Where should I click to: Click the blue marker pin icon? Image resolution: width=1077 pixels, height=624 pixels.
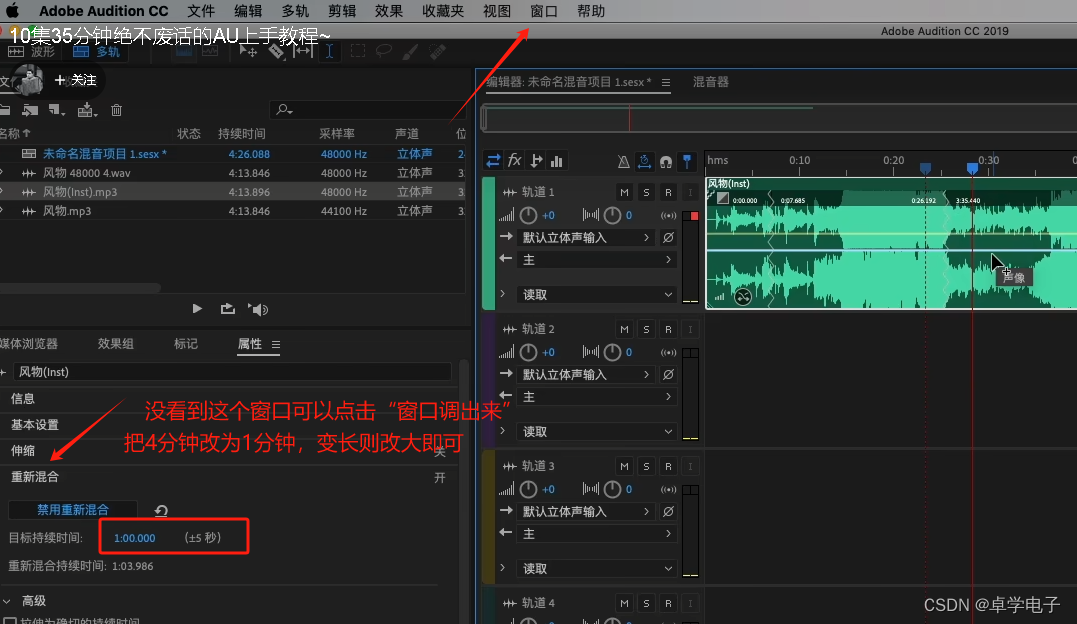[x=687, y=161]
